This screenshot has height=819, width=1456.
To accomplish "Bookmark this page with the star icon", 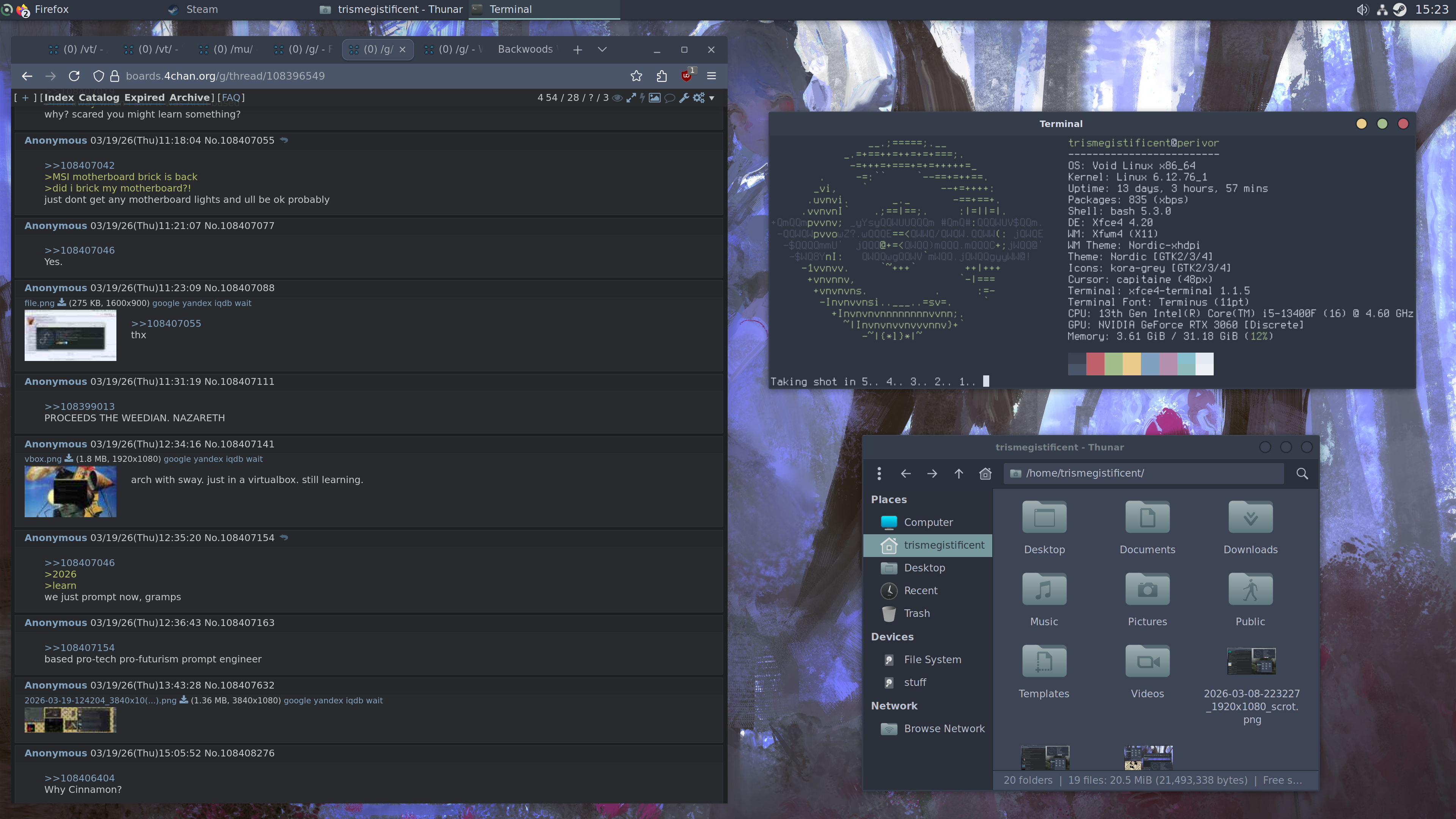I will 637,76.
